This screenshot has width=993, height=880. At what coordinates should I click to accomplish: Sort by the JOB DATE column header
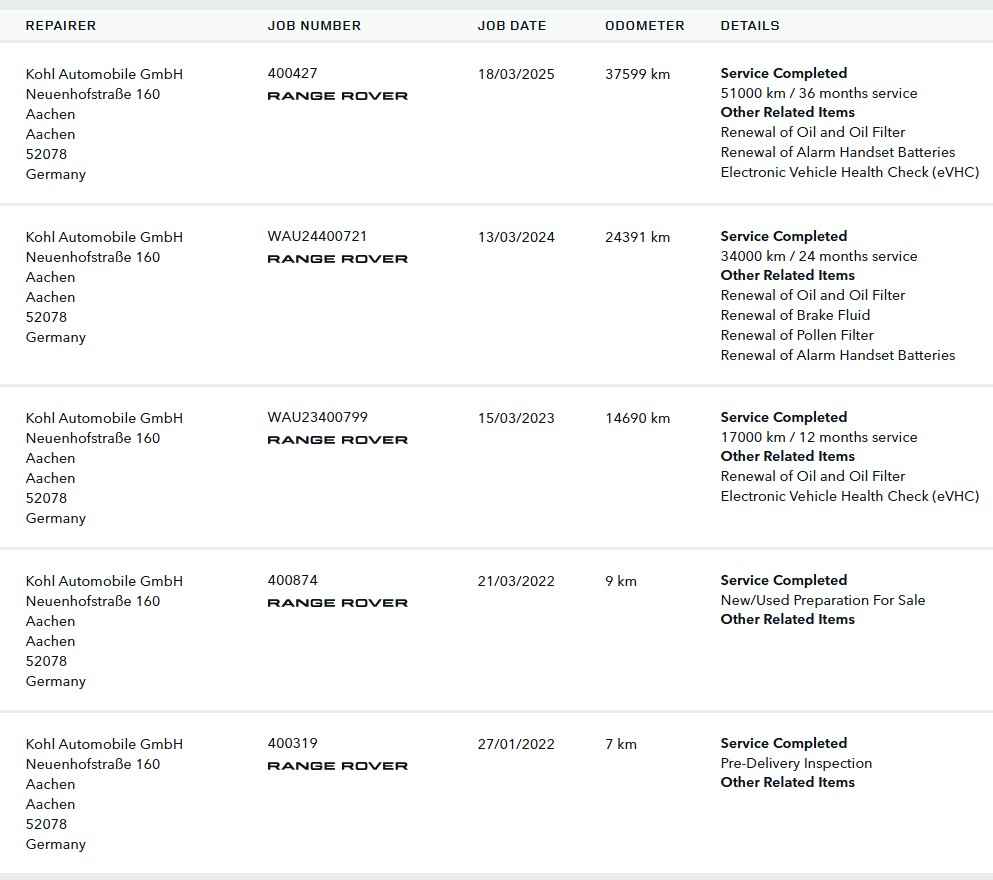(x=512, y=25)
